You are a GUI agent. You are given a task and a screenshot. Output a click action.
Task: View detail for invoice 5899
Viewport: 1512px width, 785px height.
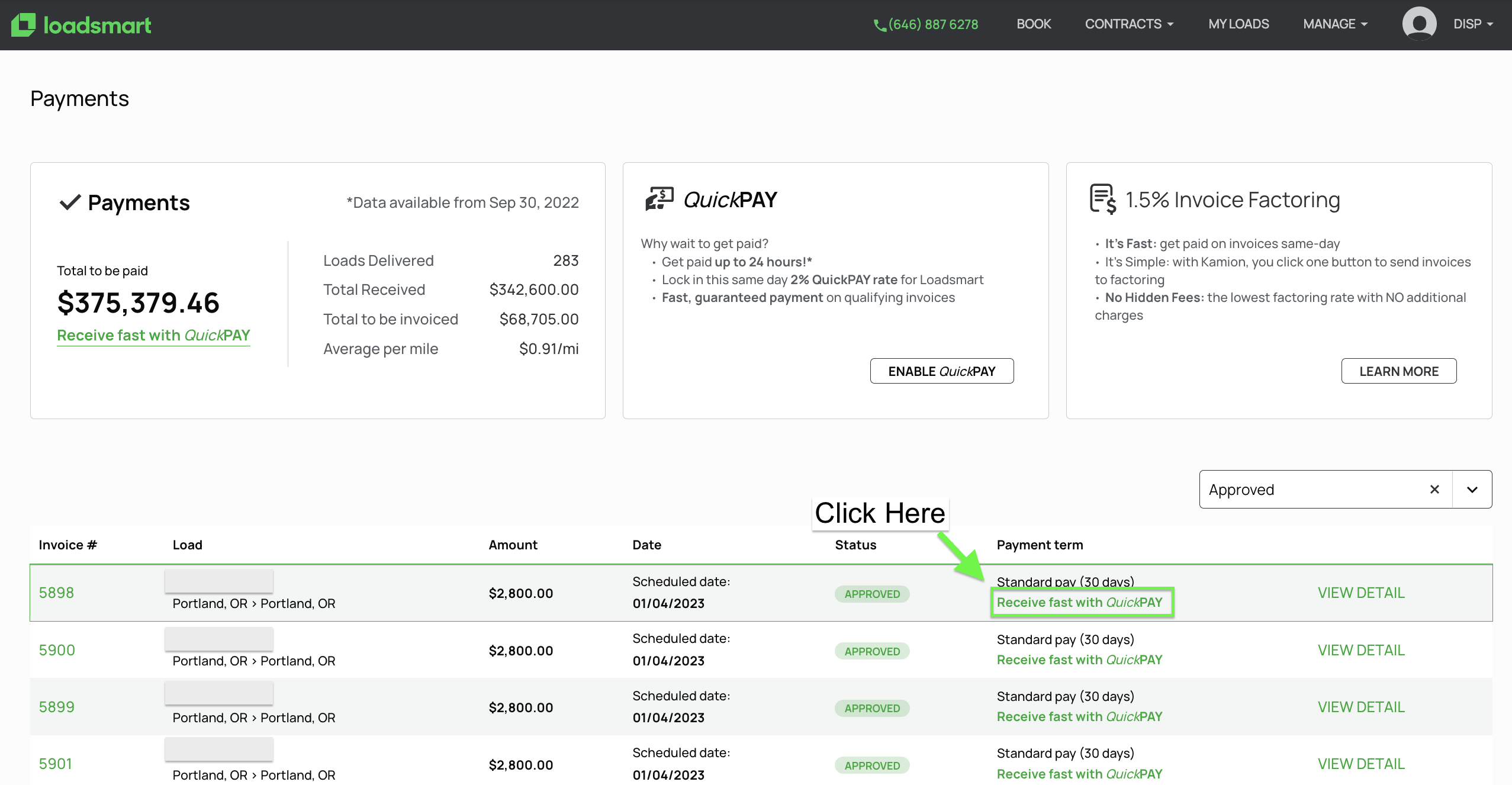click(1360, 707)
